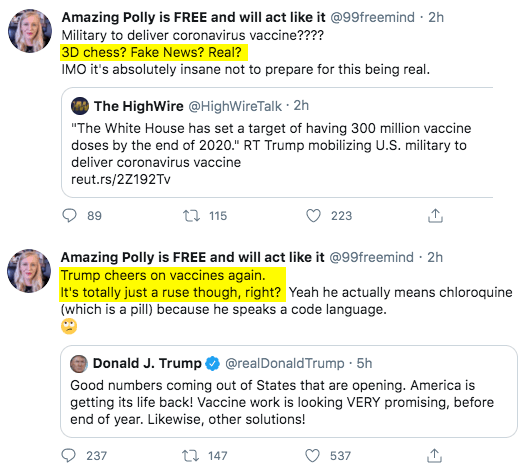Image resolution: width=519 pixels, height=473 pixels.
Task: Click Amazing Polly avatar on first tweet
Action: point(30,31)
